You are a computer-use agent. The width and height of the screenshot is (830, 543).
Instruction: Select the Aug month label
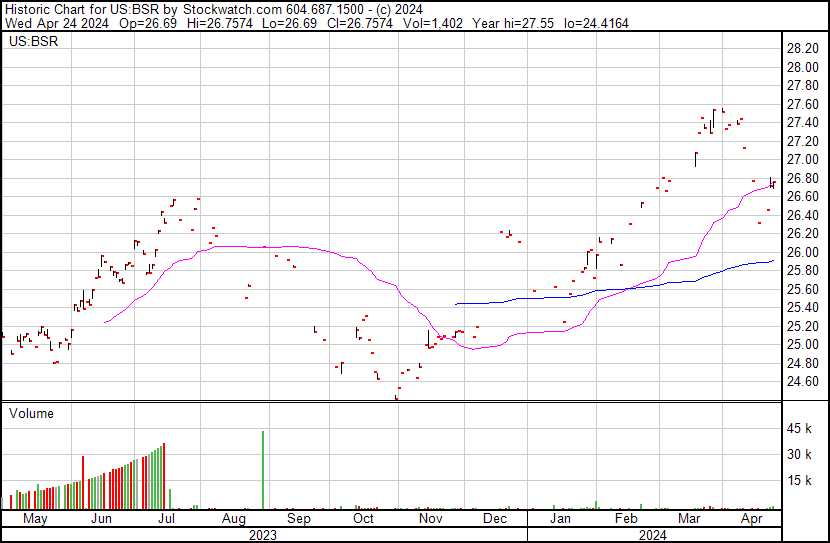pos(233,519)
